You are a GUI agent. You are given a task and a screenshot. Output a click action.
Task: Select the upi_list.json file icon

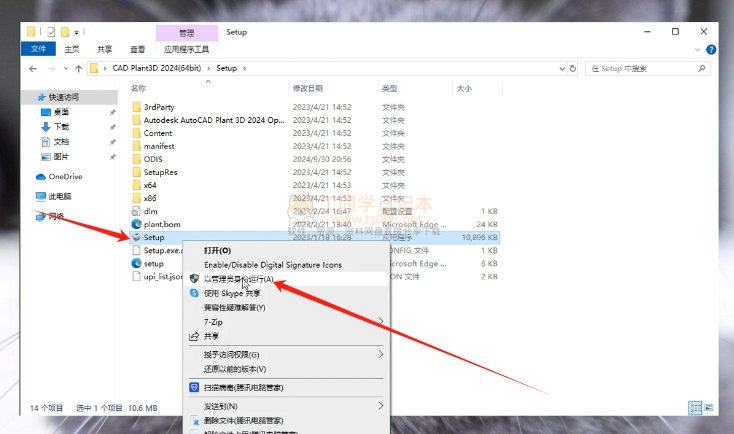(136, 277)
